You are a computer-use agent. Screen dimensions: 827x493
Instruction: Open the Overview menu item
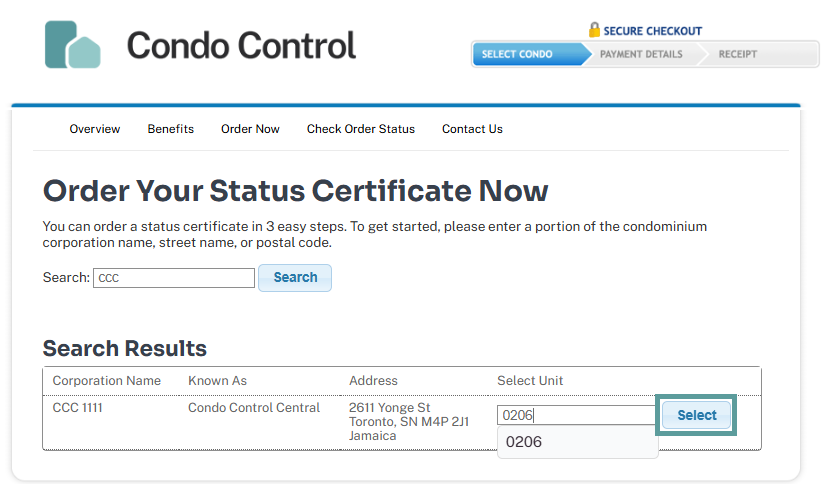[x=95, y=129]
